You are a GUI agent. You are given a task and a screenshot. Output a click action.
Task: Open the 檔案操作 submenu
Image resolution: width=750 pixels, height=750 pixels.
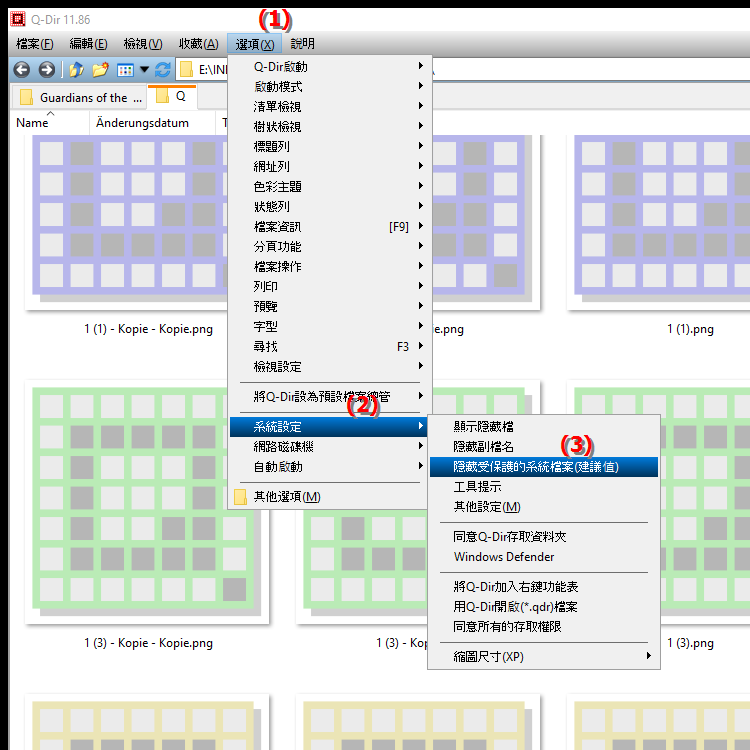coord(330,266)
